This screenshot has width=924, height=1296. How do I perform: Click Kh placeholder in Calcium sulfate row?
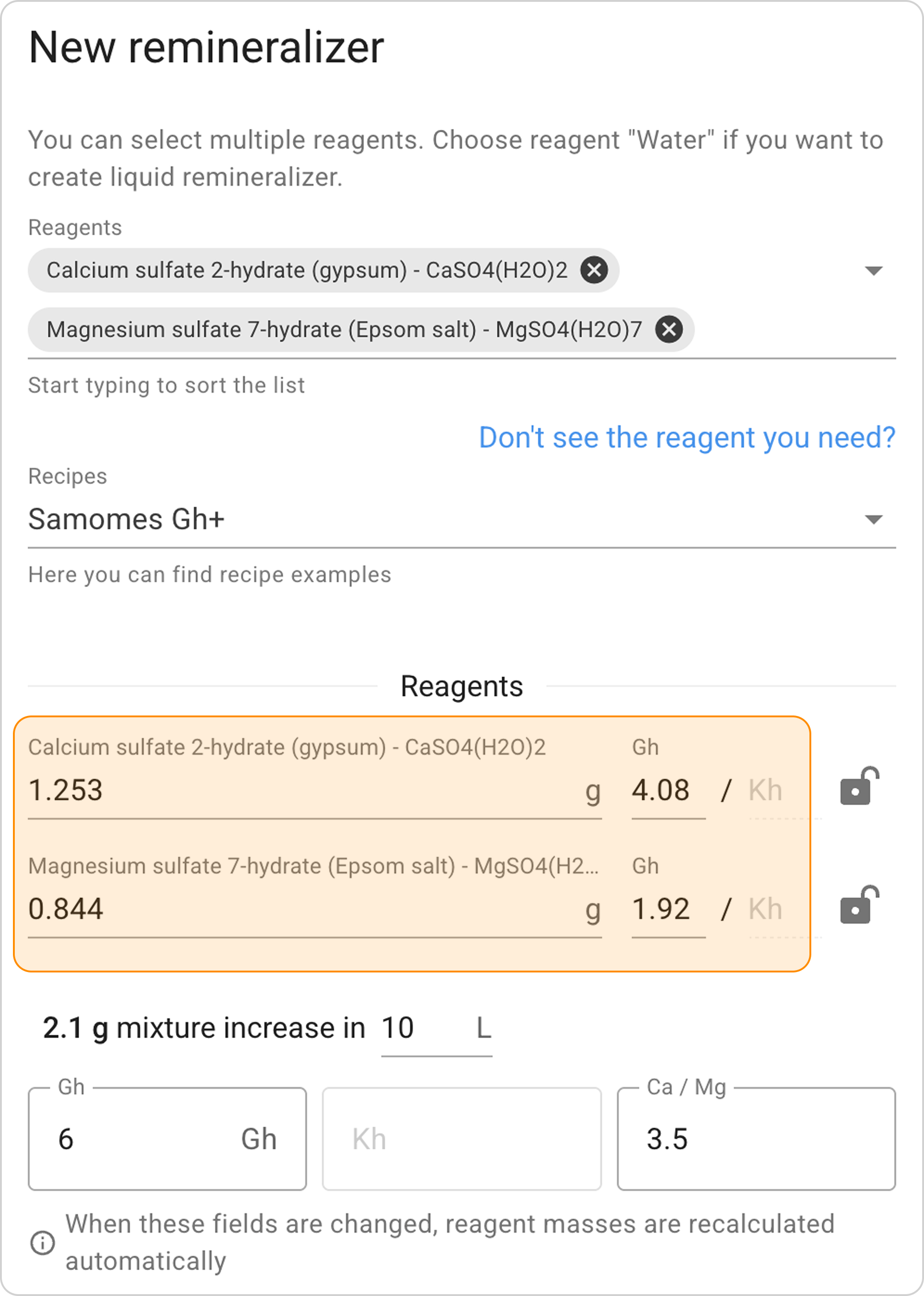765,790
